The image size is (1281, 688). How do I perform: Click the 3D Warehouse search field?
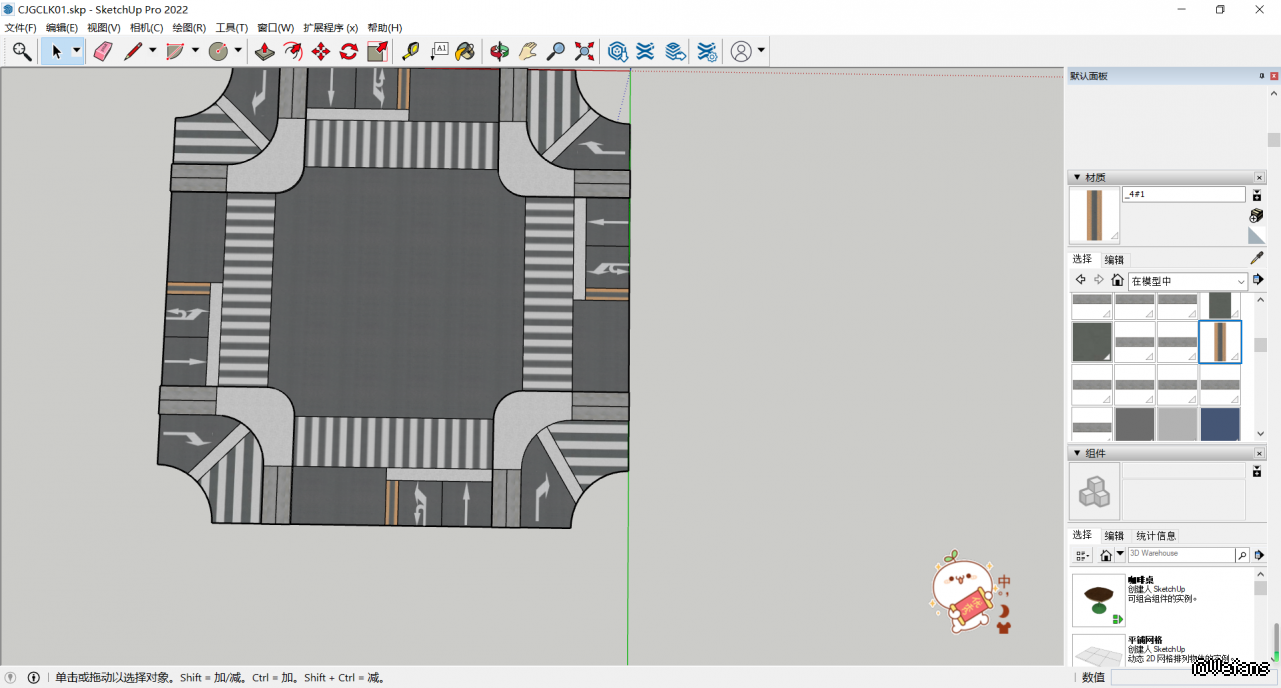pyautogui.click(x=1180, y=554)
